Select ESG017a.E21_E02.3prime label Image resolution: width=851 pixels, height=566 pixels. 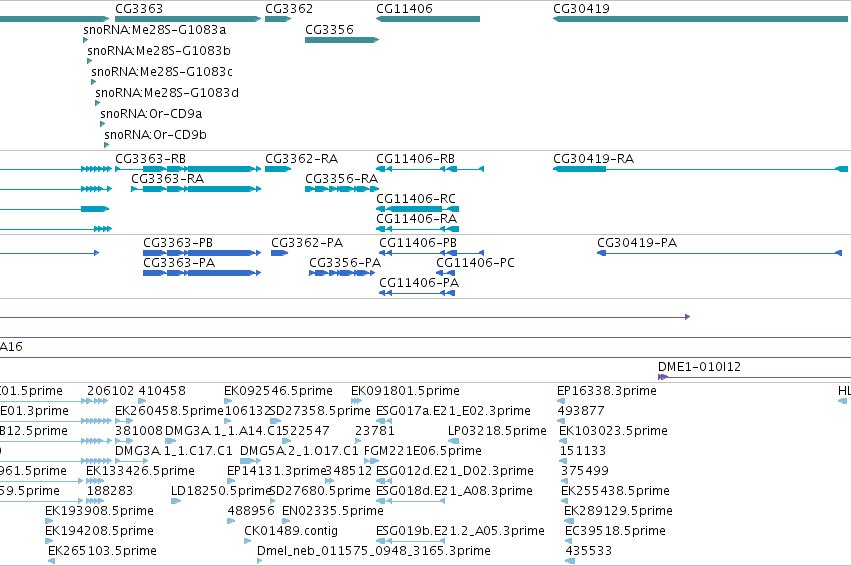pyautogui.click(x=453, y=411)
